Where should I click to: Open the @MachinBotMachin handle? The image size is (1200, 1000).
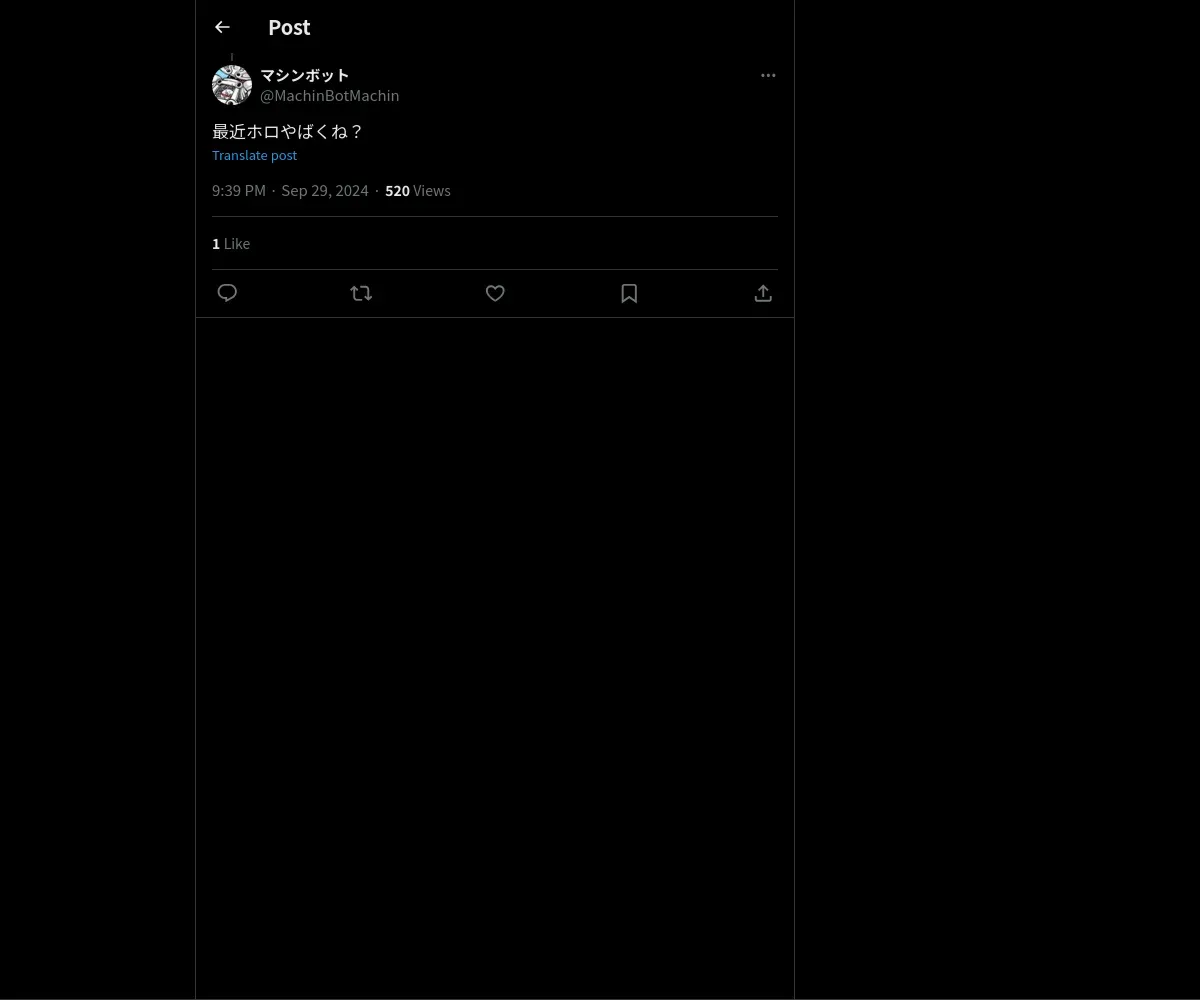330,95
